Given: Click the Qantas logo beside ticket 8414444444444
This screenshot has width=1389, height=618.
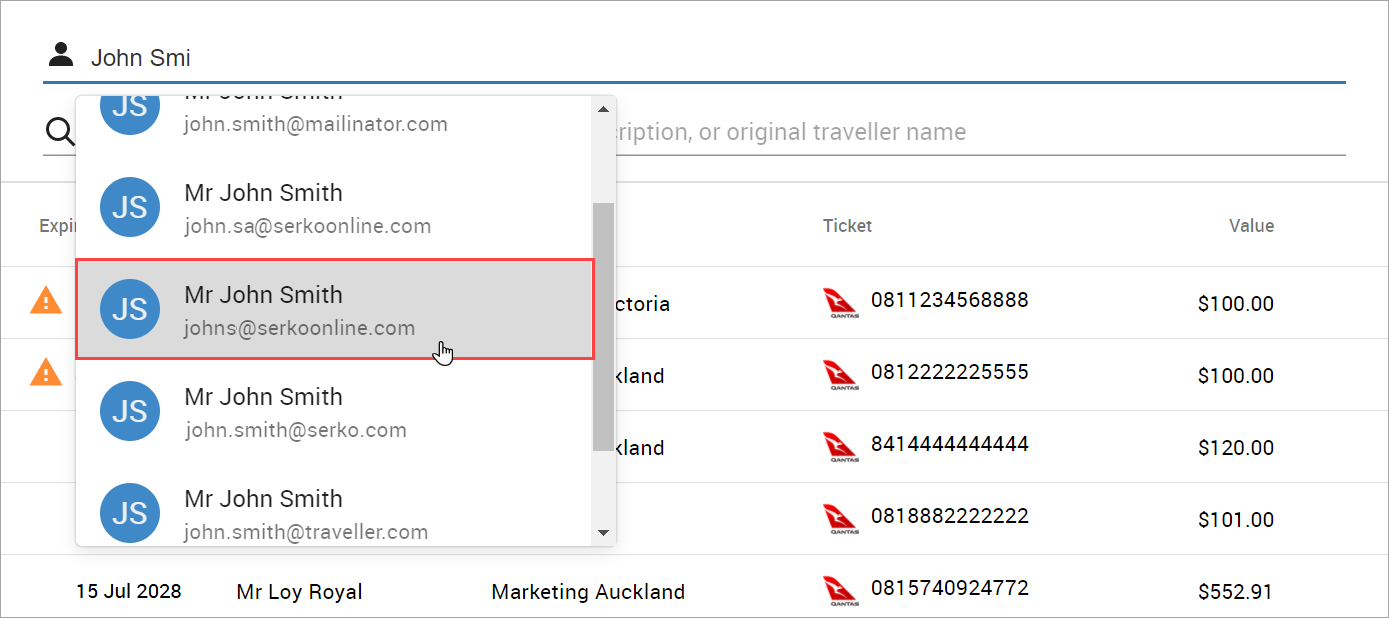Looking at the screenshot, I should 840,446.
